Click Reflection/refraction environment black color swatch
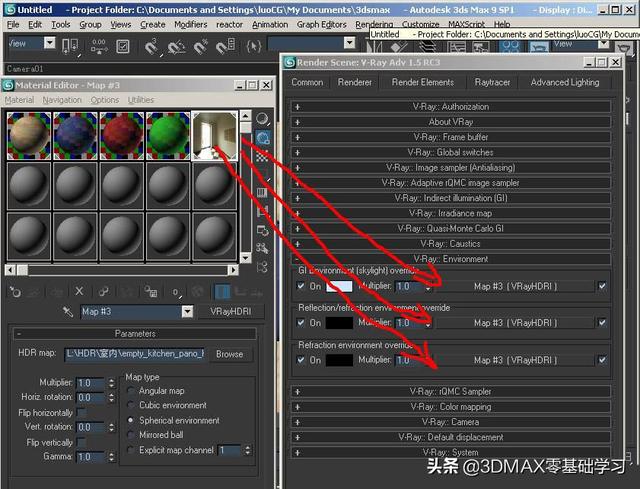 click(x=339, y=322)
